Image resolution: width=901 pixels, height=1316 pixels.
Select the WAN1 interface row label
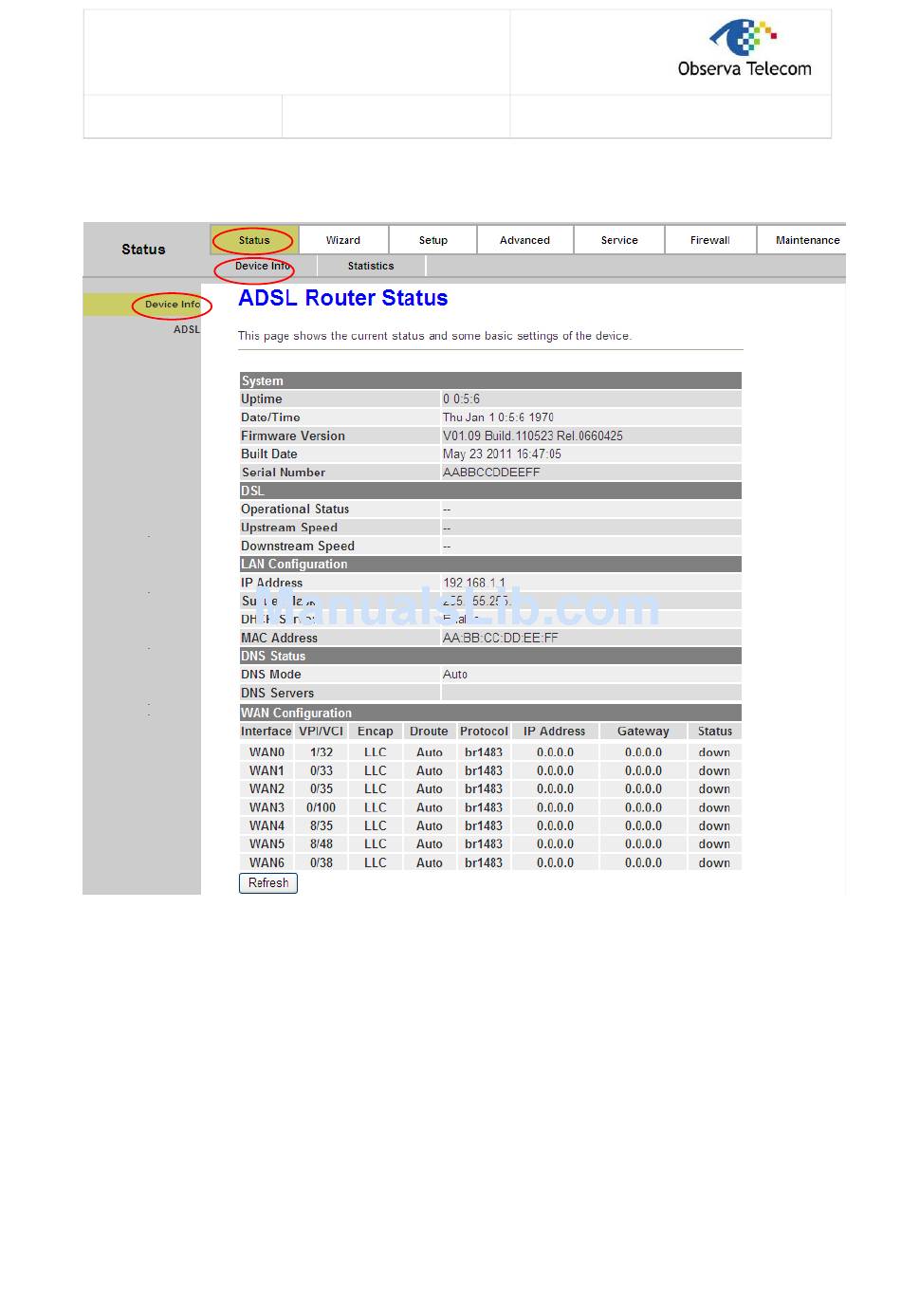(267, 771)
